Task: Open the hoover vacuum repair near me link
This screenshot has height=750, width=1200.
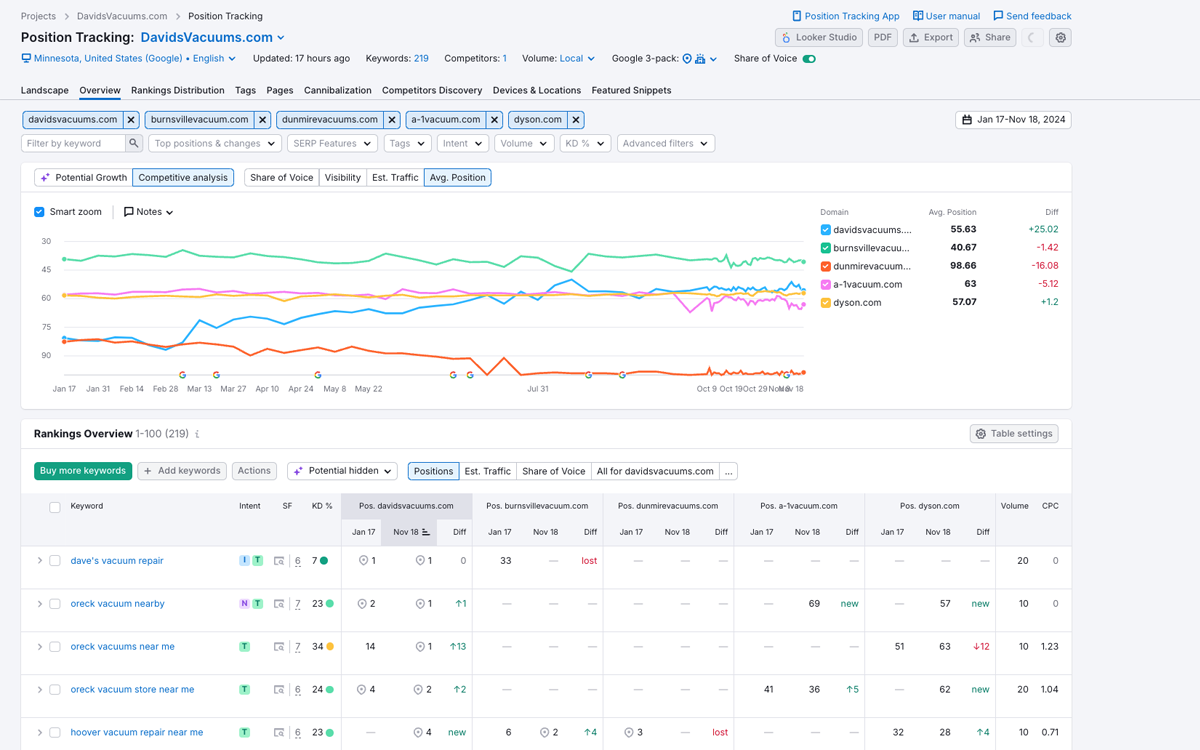Action: point(136,733)
